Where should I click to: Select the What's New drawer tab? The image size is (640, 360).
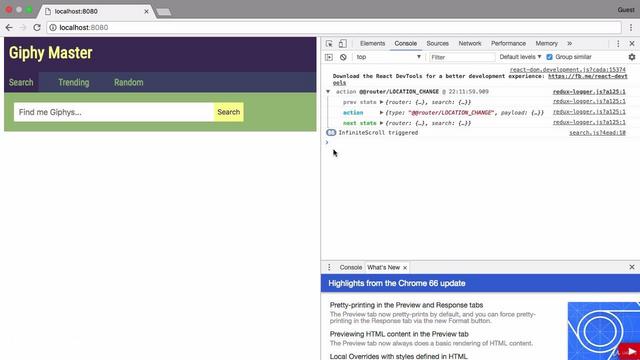point(383,267)
